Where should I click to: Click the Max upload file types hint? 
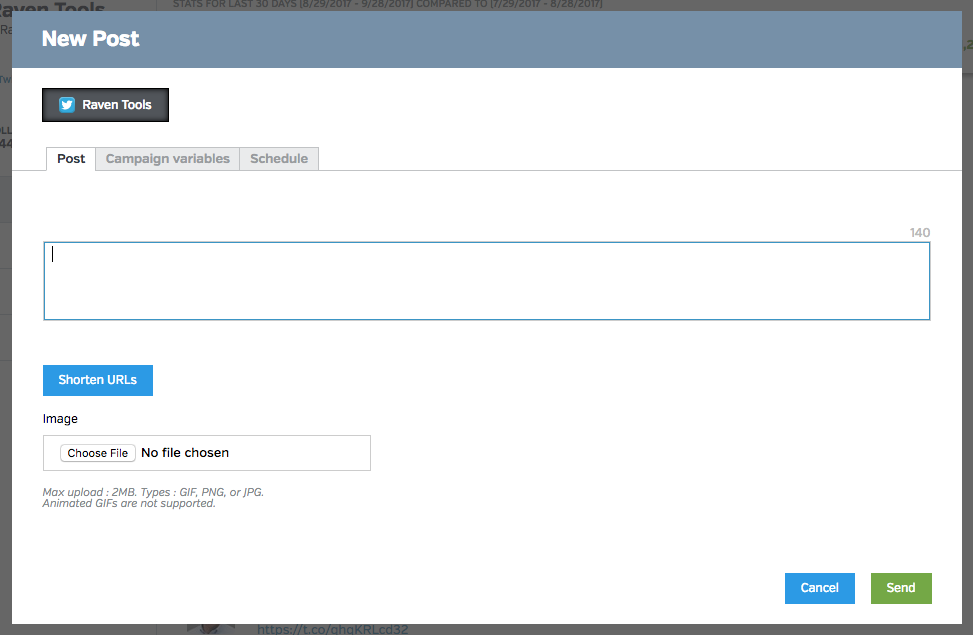153,493
